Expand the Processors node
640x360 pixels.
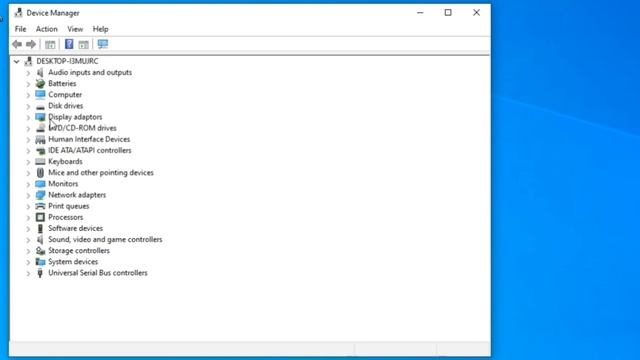pyautogui.click(x=28, y=218)
